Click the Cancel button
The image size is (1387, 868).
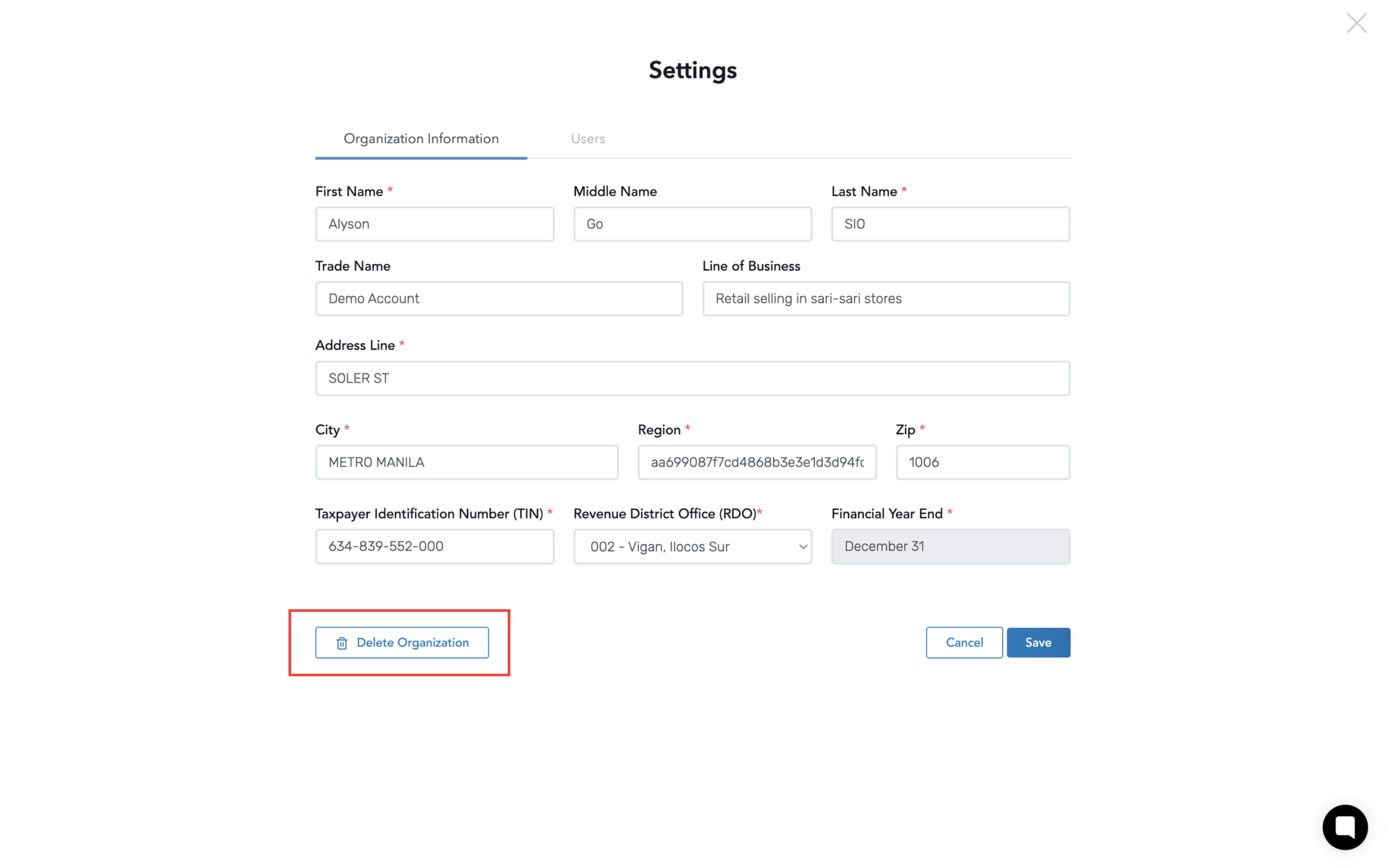963,642
